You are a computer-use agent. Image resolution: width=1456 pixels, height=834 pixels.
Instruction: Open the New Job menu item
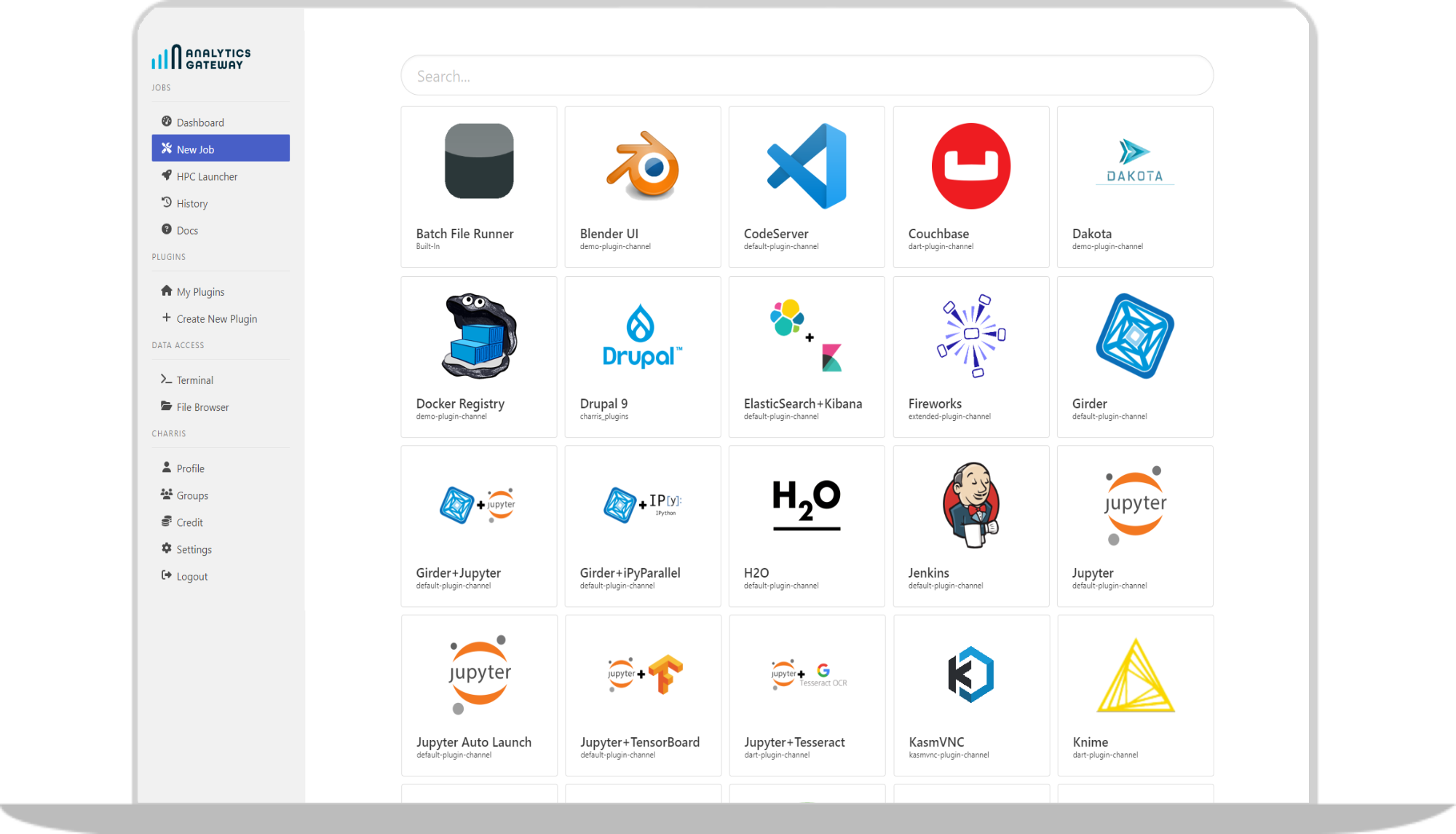pyautogui.click(x=221, y=149)
